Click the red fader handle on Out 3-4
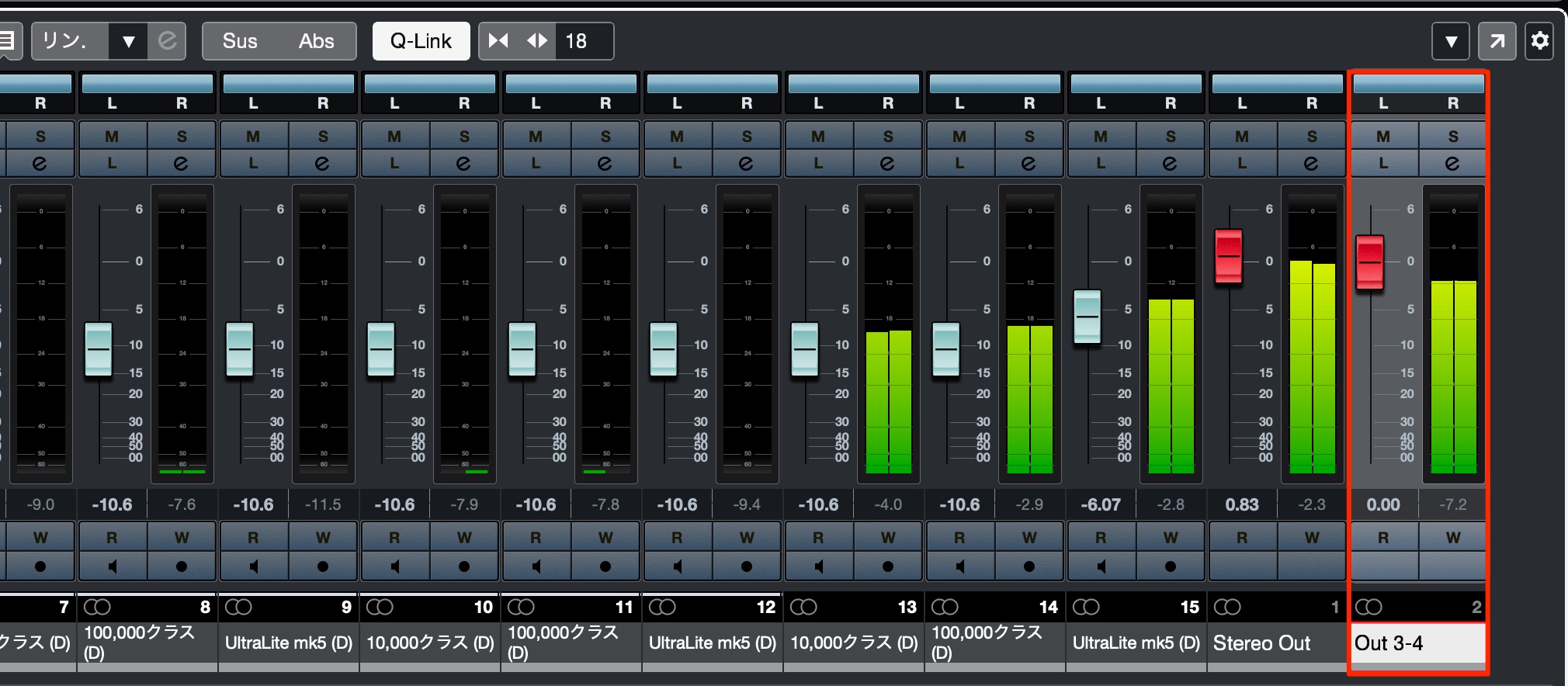The height and width of the screenshot is (686, 1568). click(x=1370, y=262)
